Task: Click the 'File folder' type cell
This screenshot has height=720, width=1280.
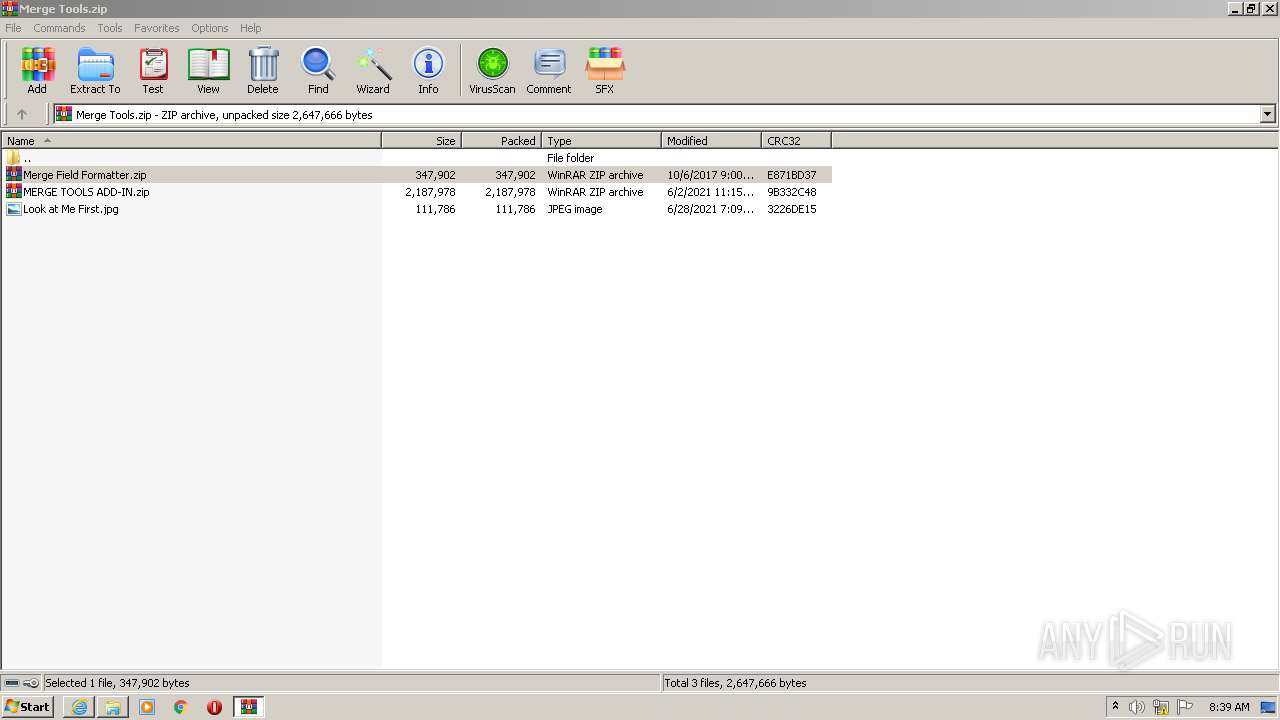Action: [x=571, y=158]
